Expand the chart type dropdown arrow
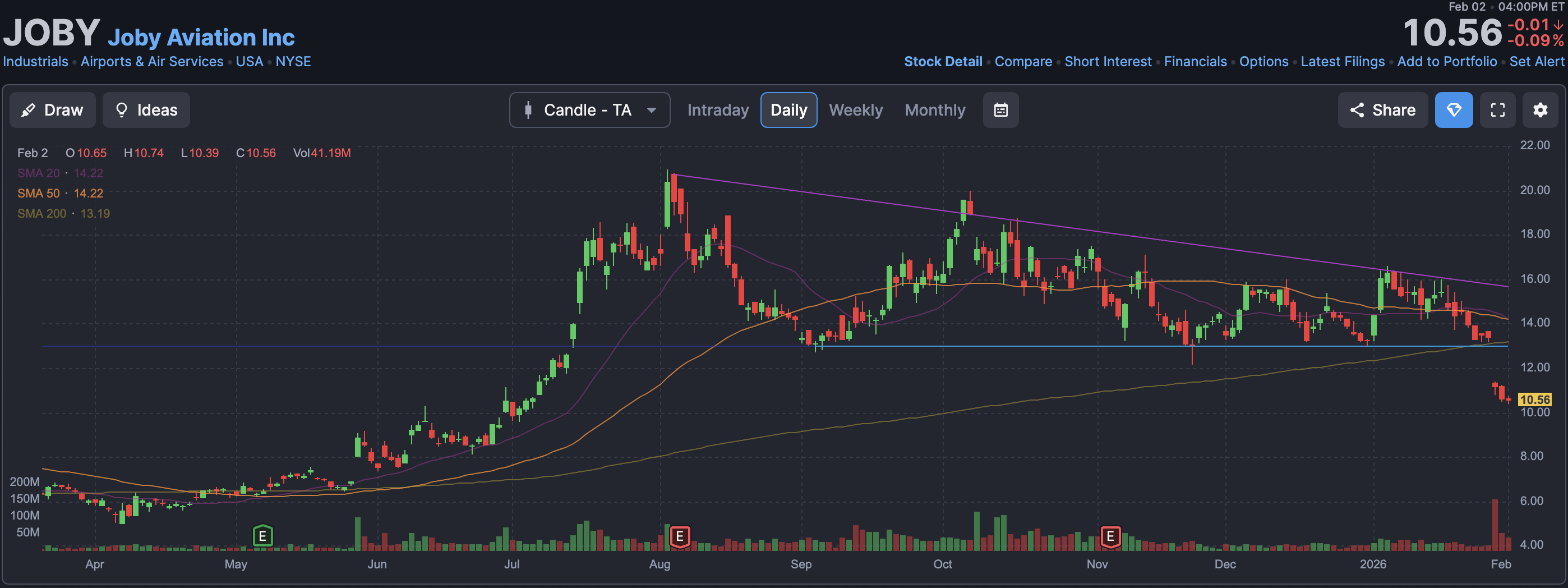 pos(651,111)
